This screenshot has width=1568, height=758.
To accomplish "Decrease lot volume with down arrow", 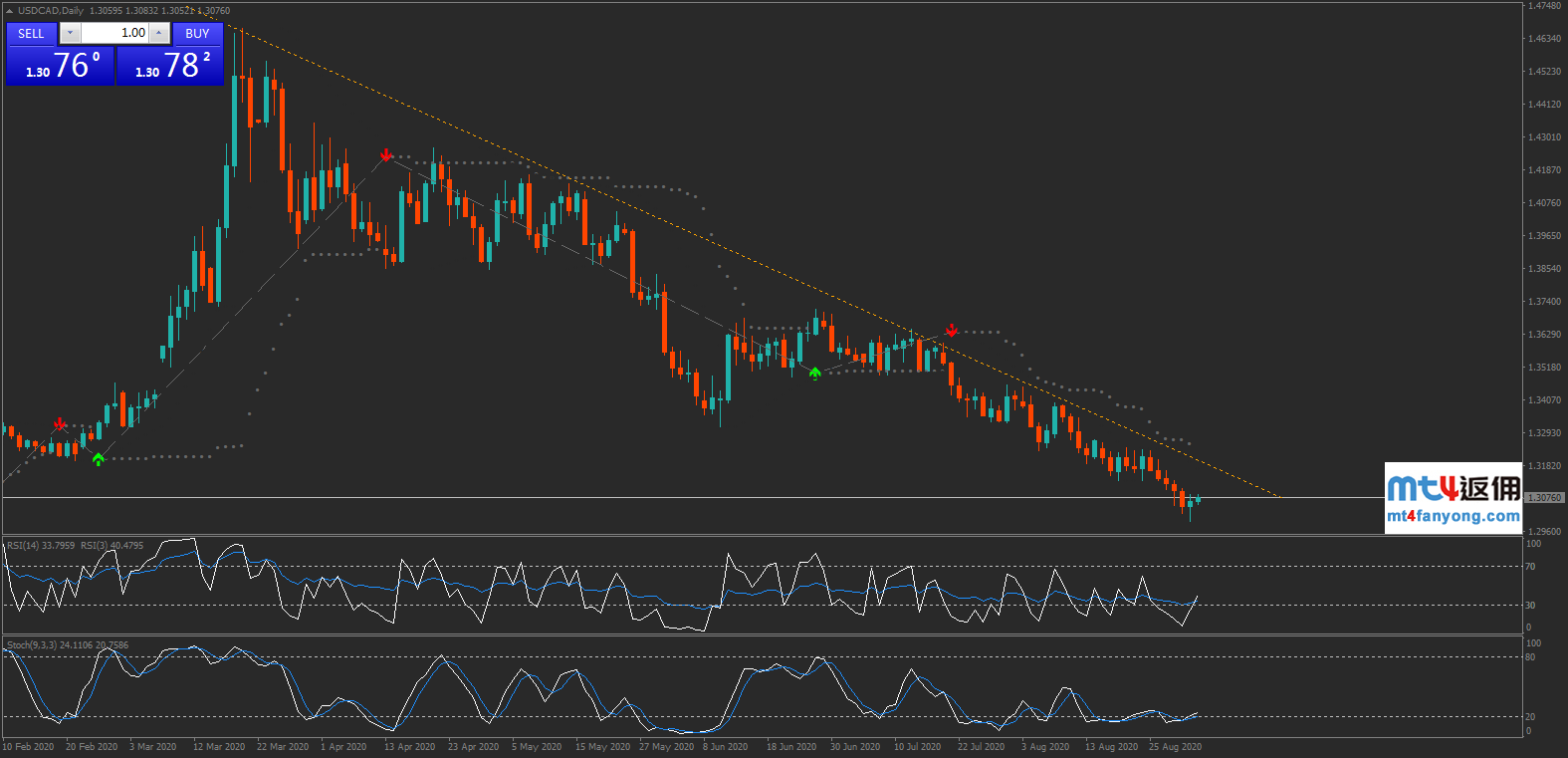I will [x=70, y=34].
